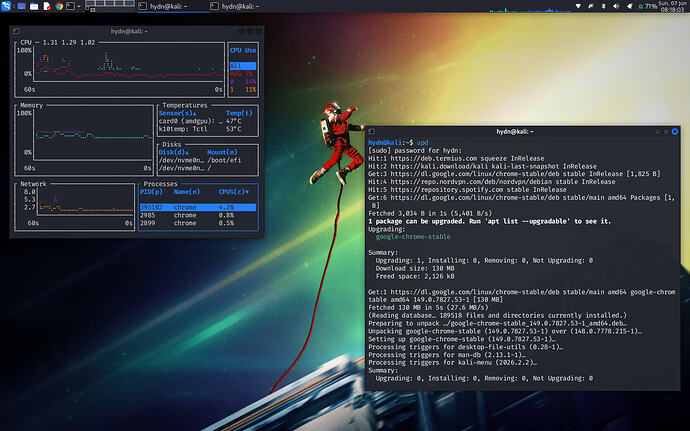Select chrome process with PID 2985
The image size is (690, 431).
[x=198, y=215]
